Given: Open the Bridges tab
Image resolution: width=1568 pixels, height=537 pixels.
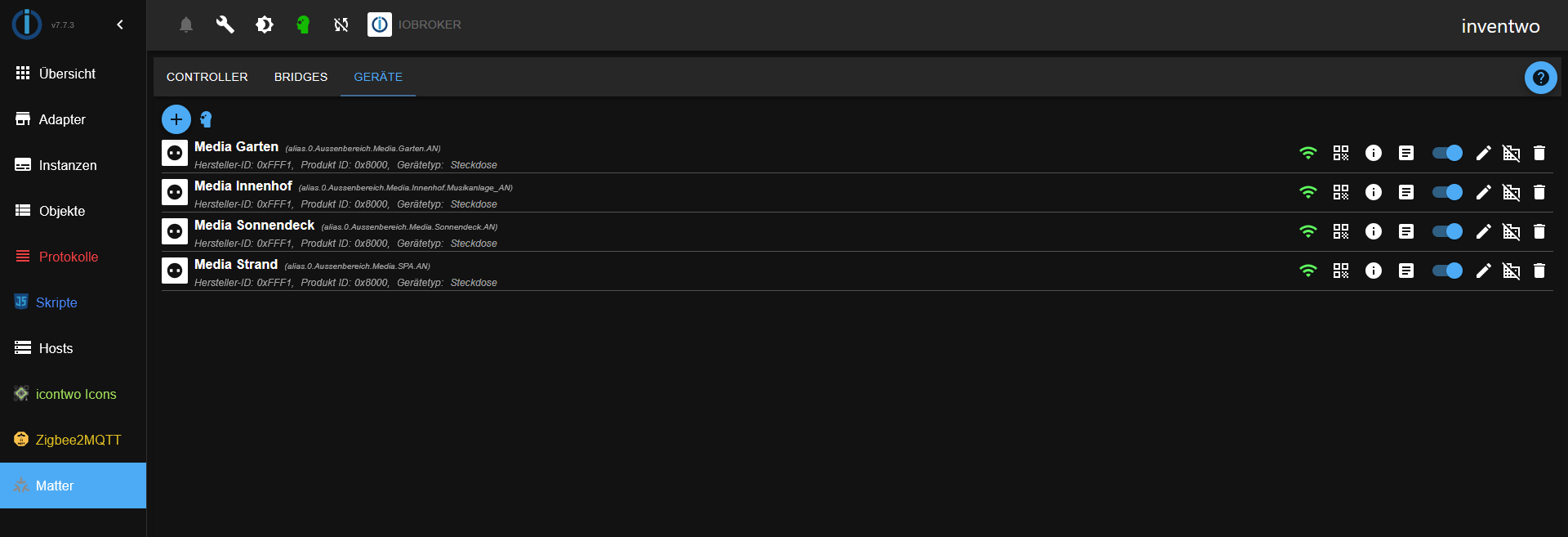Looking at the screenshot, I should 301,77.
